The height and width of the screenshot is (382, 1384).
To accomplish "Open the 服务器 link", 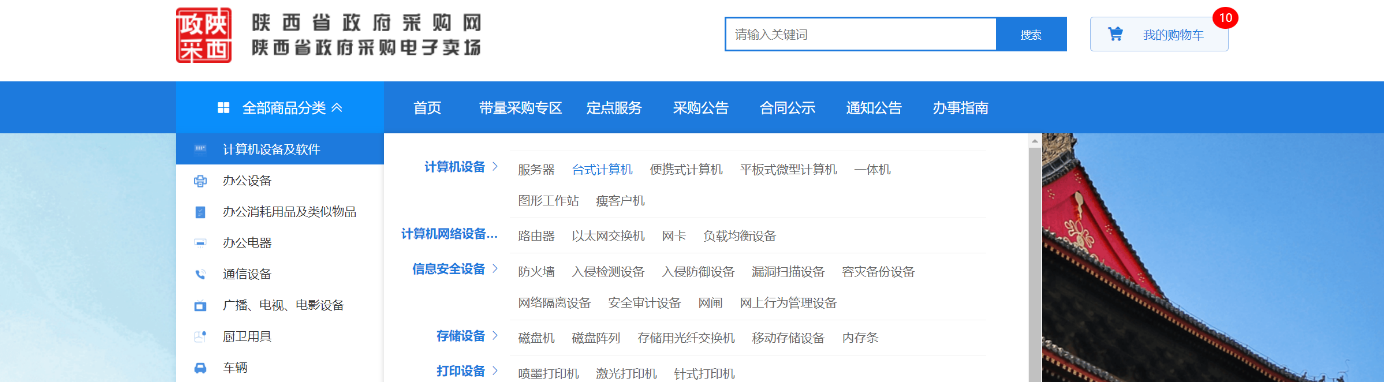I will pyautogui.click(x=536, y=169).
